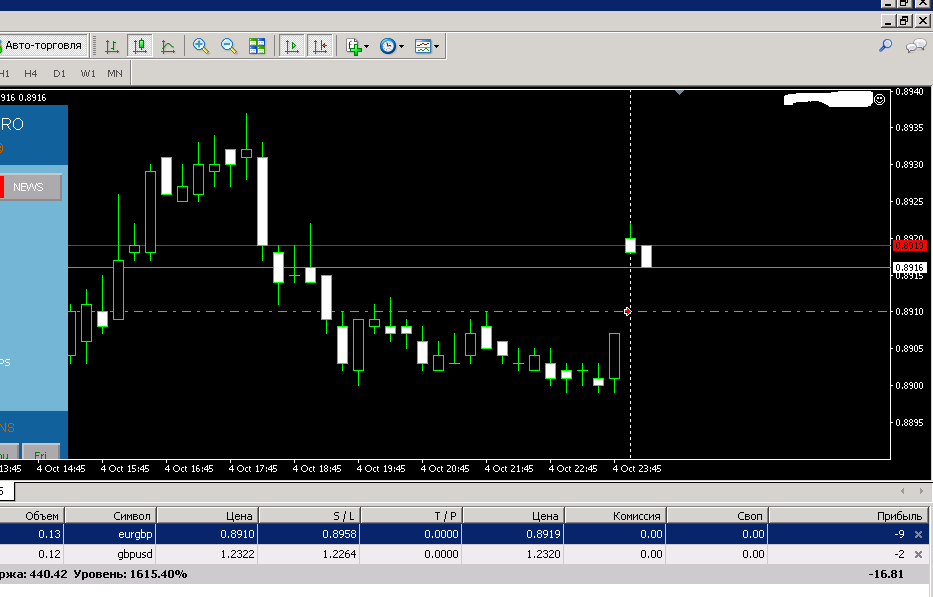The width and height of the screenshot is (933, 597).
Task: Click the eurgbp stop loss 0.8958
Action: click(x=339, y=534)
